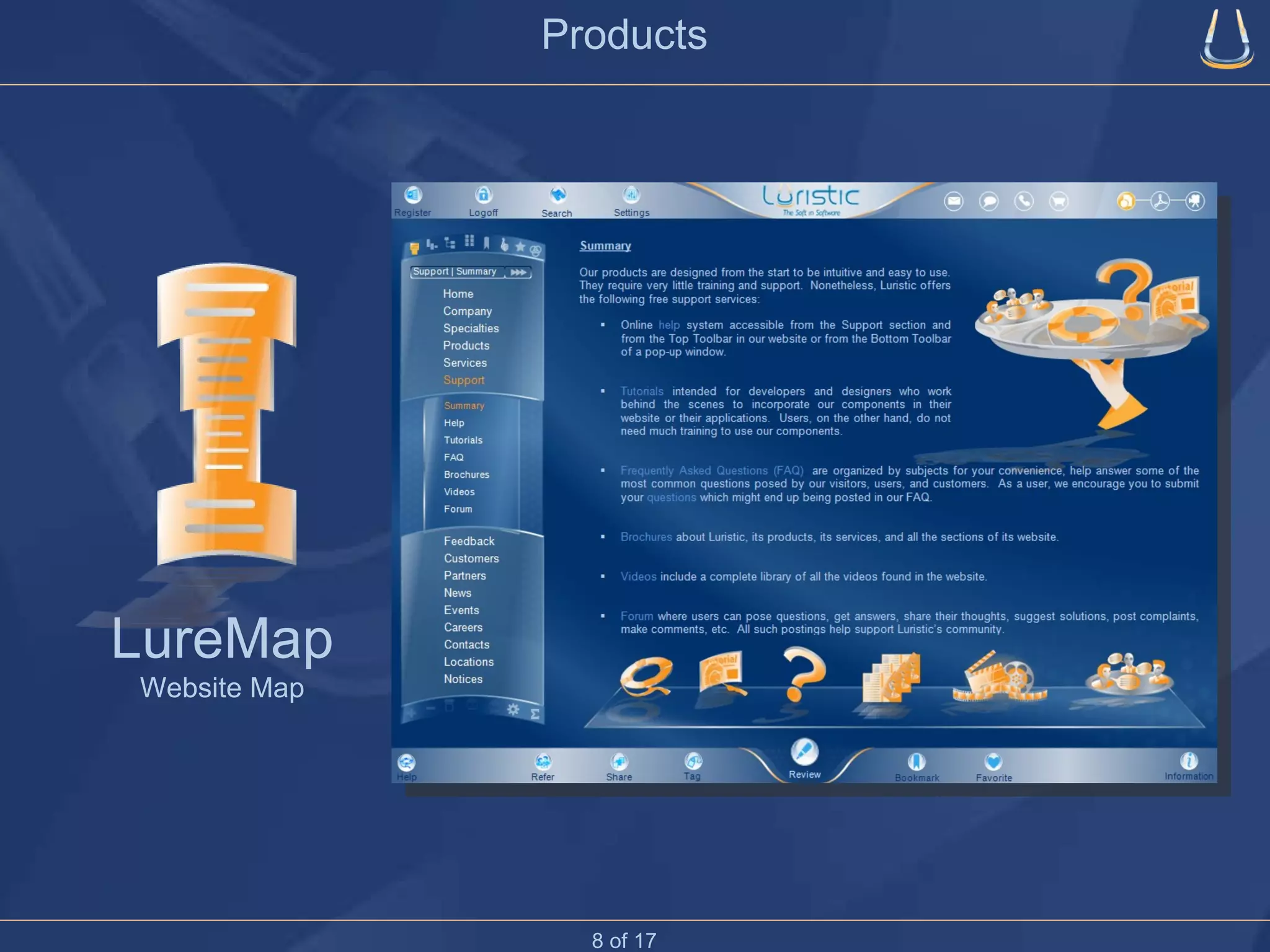
Task: Select Brochures in the Support submenu
Action: [466, 475]
